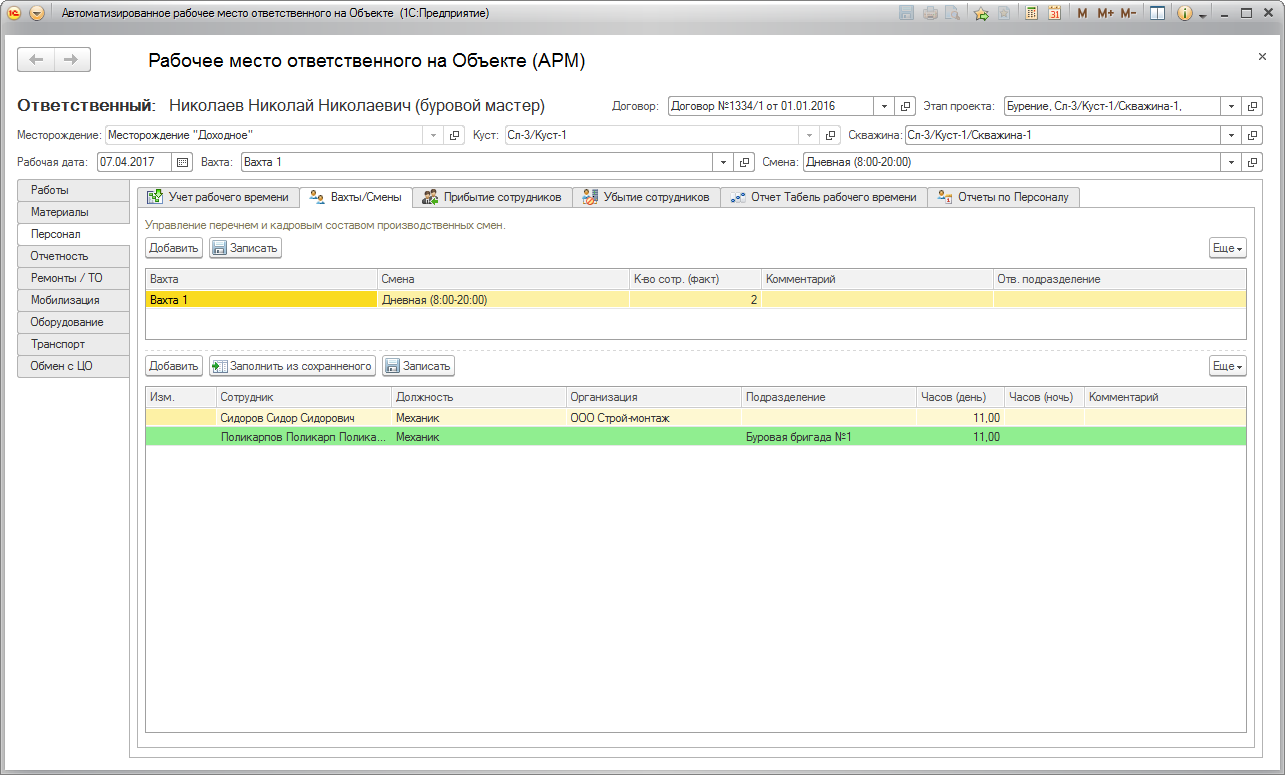This screenshot has width=1285, height=775.
Task: Open the calendar icon in title toolbar
Action: pyautogui.click(x=1054, y=14)
